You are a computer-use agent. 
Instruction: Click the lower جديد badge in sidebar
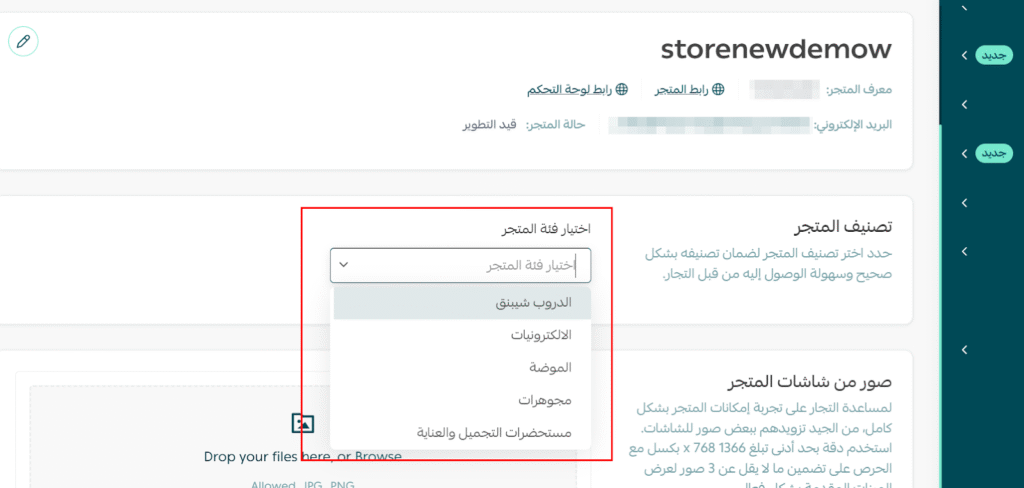tap(994, 154)
